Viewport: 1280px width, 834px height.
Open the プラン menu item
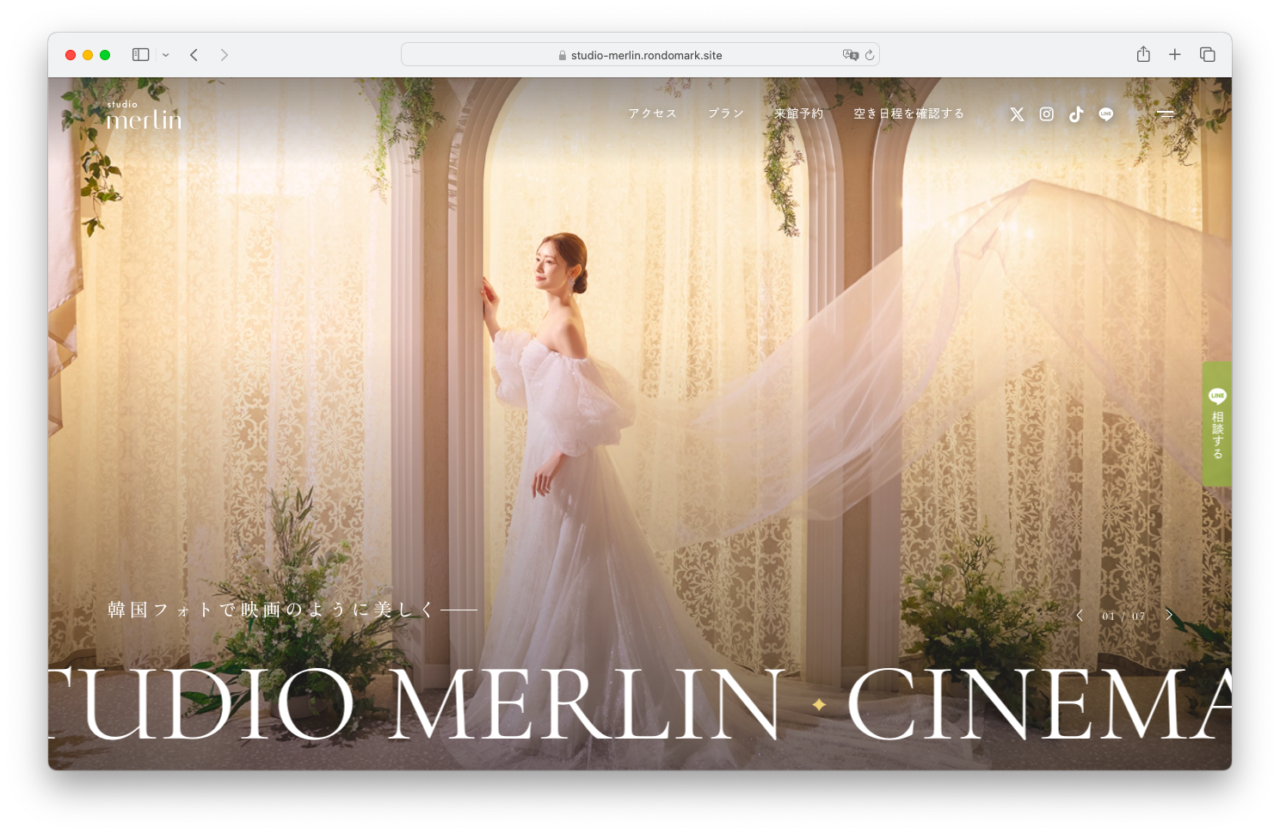point(726,114)
